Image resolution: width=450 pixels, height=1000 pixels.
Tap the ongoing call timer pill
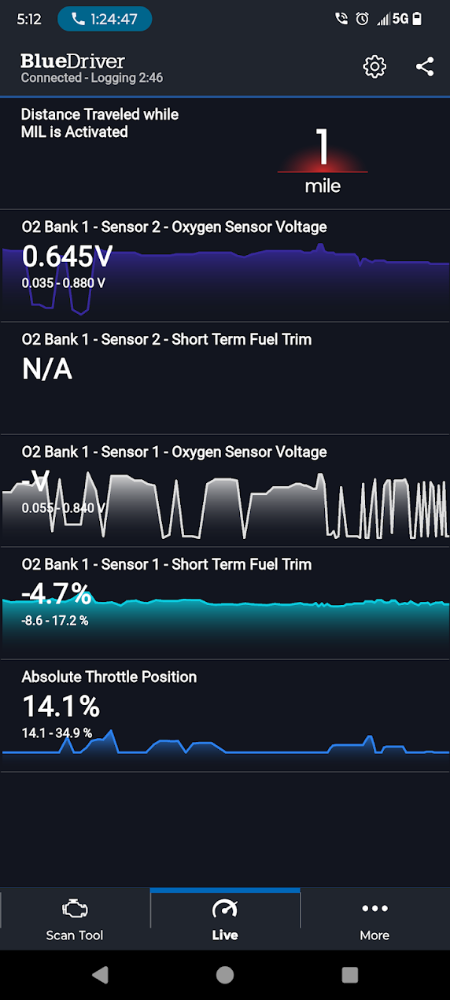click(x=105, y=19)
